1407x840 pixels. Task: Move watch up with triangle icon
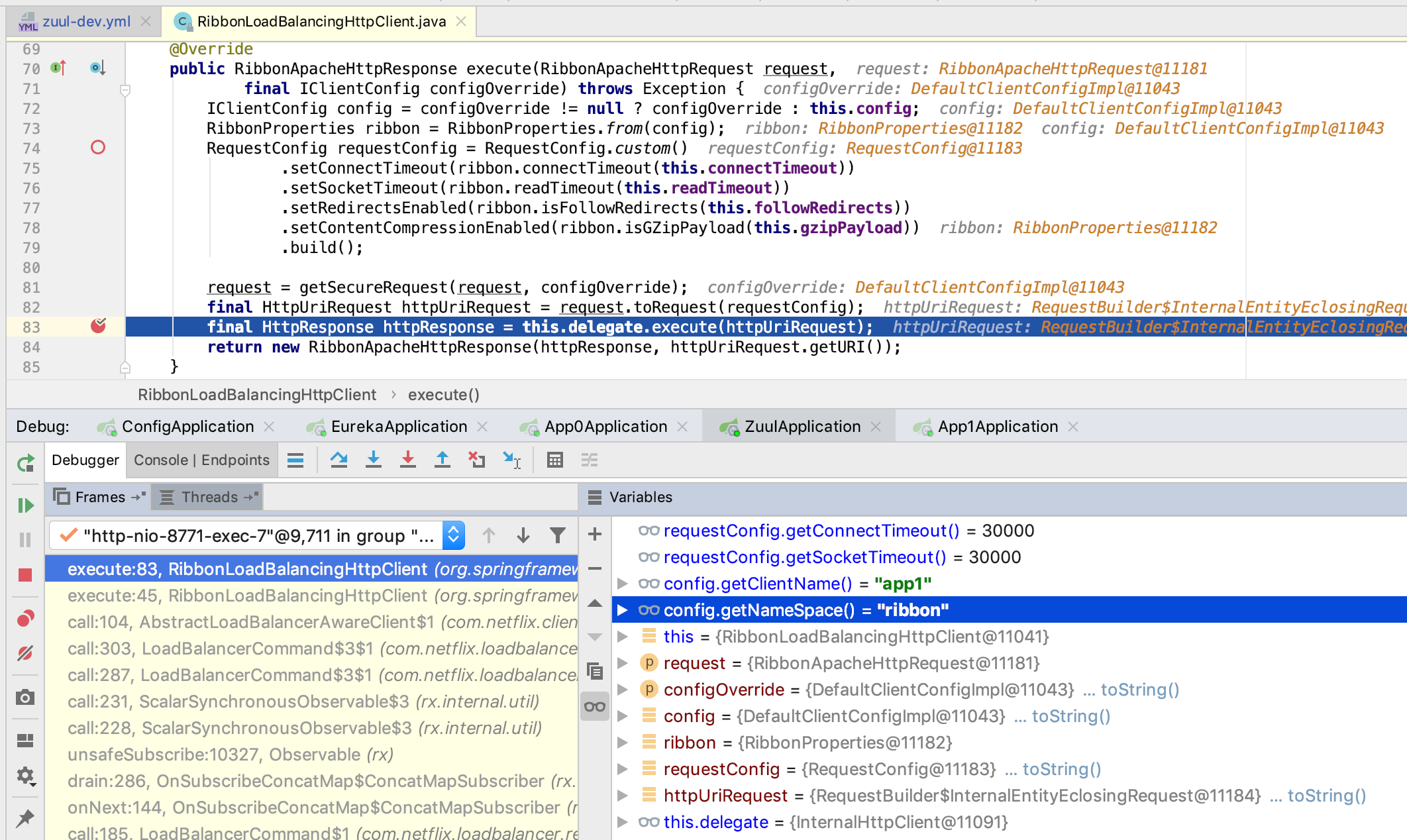pyautogui.click(x=595, y=603)
